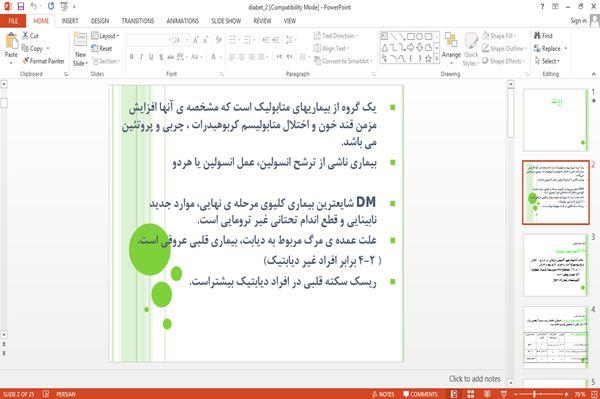
Task: Open Quick Styles gallery
Action: (471, 50)
